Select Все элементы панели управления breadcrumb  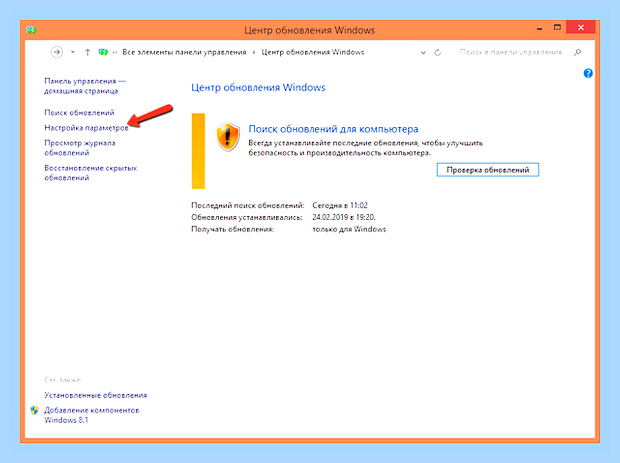pyautogui.click(x=184, y=52)
